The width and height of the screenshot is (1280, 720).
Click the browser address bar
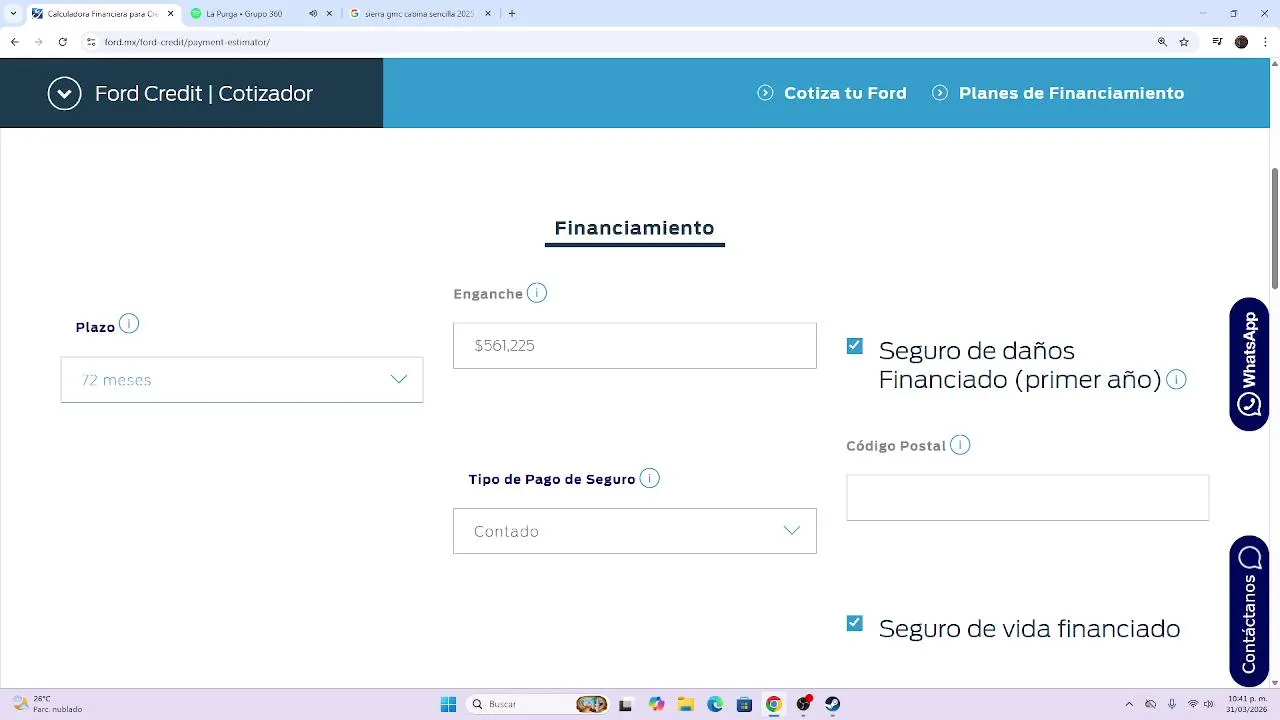click(620, 42)
